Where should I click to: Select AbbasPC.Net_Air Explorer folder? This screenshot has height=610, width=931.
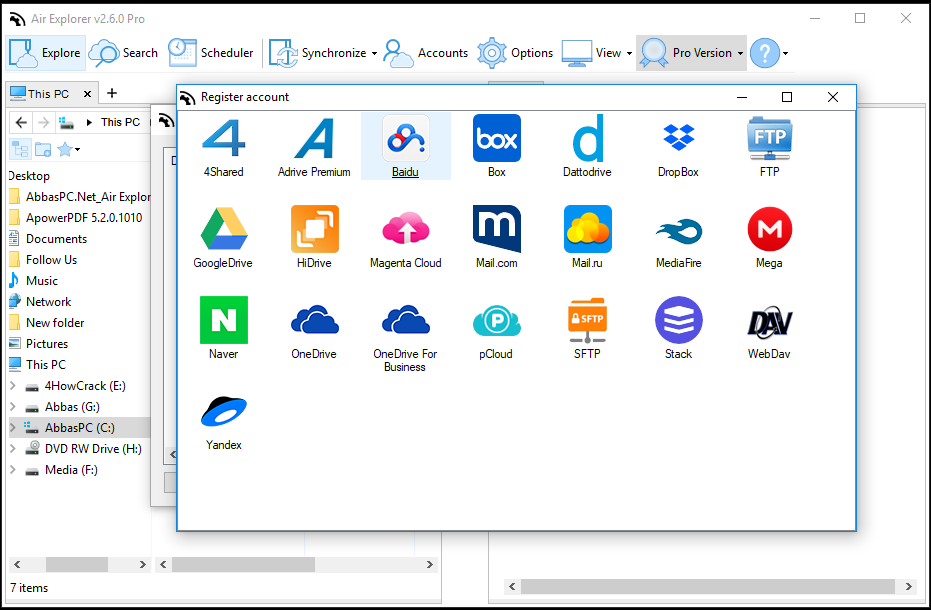point(80,197)
